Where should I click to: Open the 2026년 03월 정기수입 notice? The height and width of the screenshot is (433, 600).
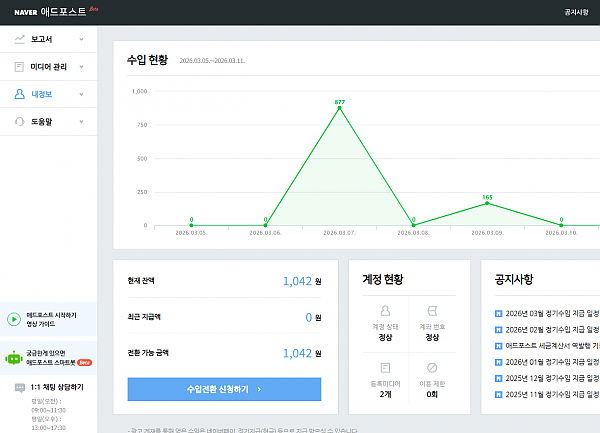550,313
